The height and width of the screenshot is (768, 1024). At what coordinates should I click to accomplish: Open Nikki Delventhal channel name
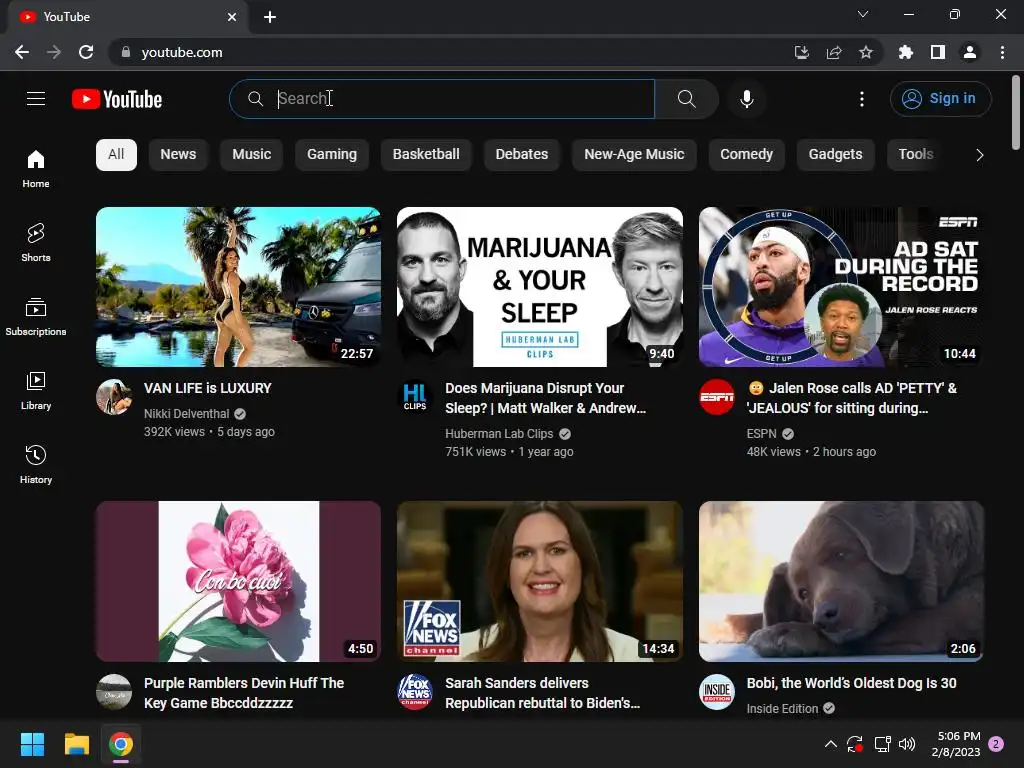point(186,413)
